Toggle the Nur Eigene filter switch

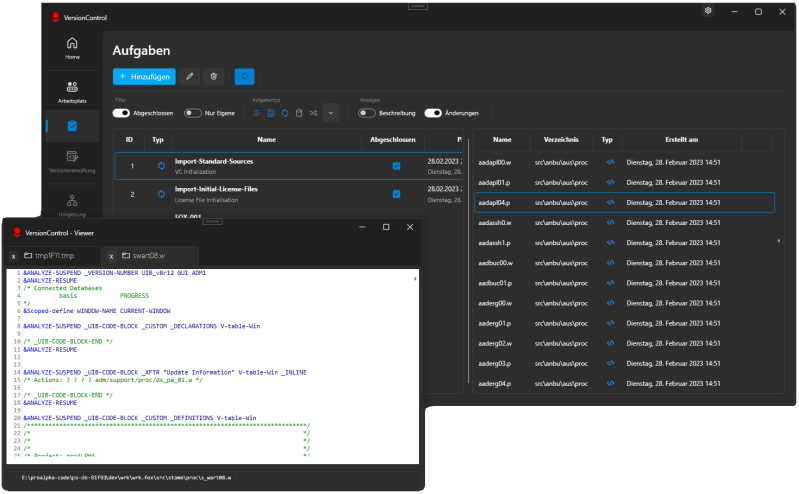point(193,113)
